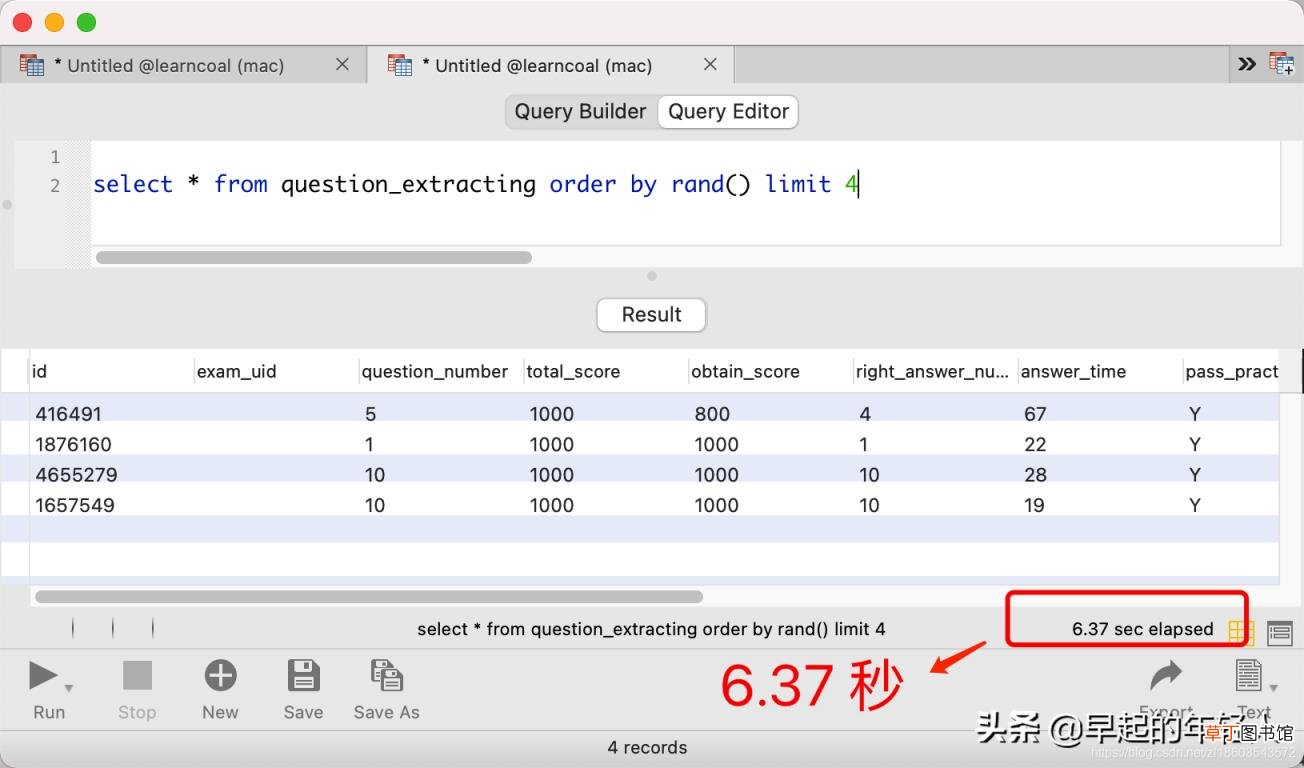This screenshot has height=768, width=1304.
Task: Select the id cell 4655279
Action: [76, 474]
